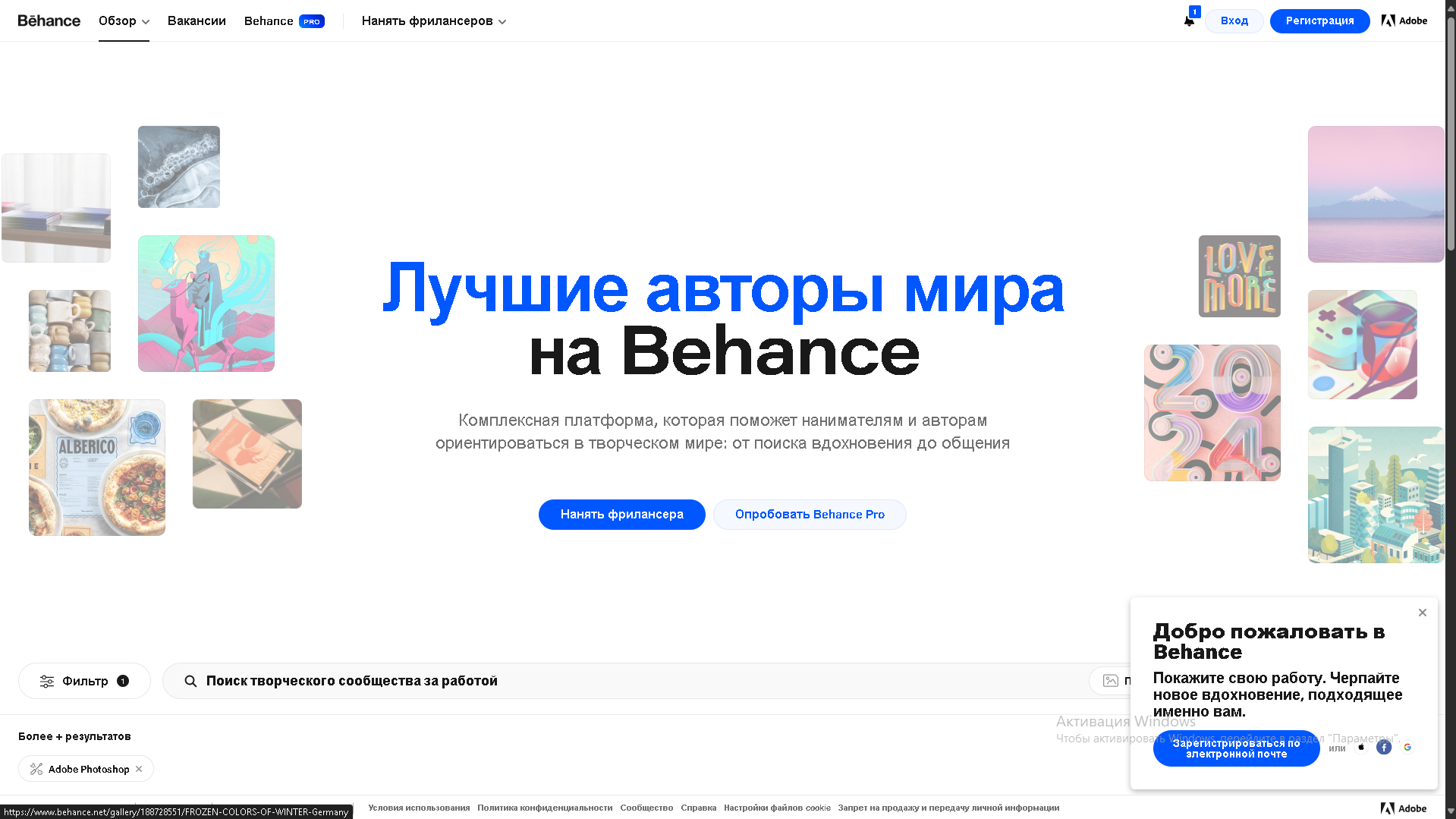
Task: Select the Google sign-in icon
Action: pyautogui.click(x=1407, y=748)
